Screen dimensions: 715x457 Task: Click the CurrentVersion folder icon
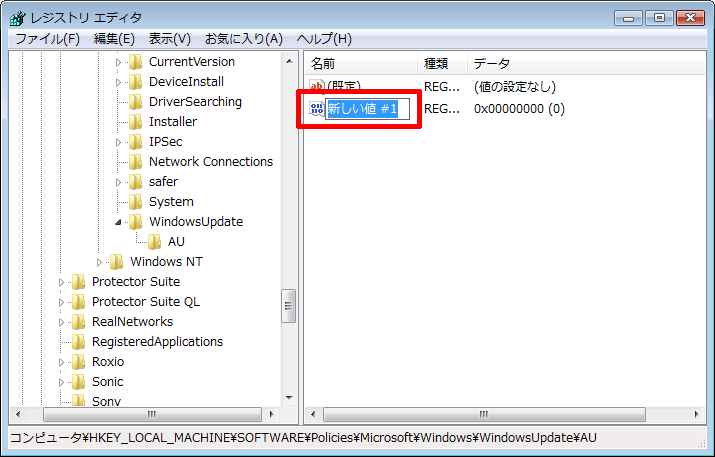pyautogui.click(x=135, y=62)
